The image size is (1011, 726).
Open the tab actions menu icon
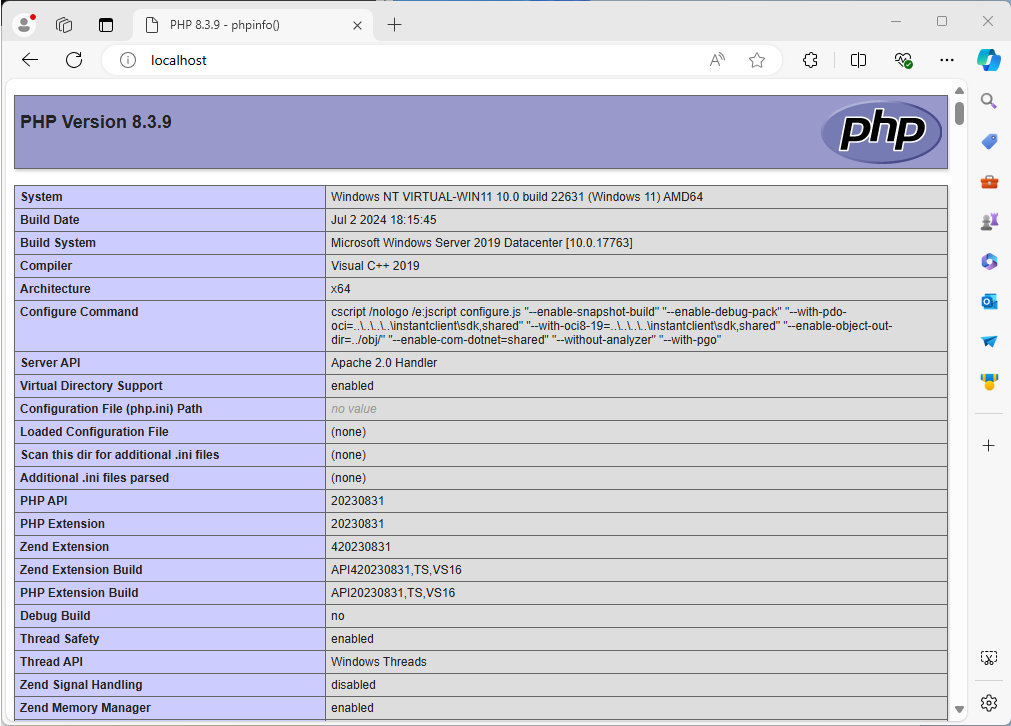click(x=106, y=25)
